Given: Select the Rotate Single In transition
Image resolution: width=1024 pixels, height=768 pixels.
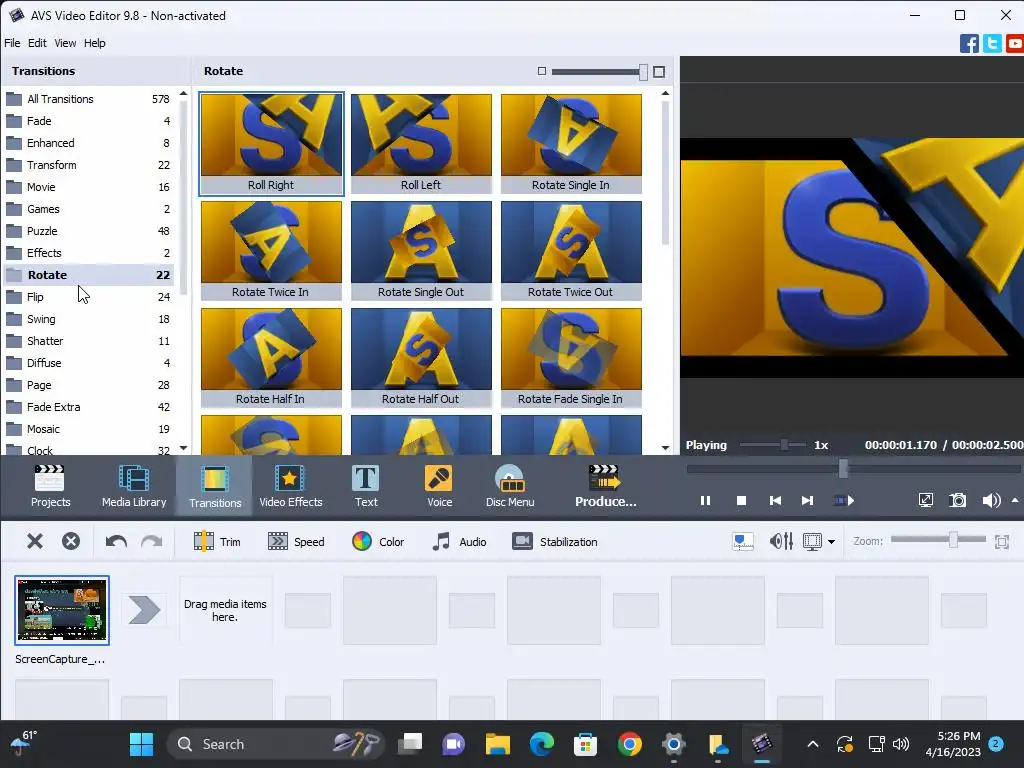Looking at the screenshot, I should click(571, 144).
